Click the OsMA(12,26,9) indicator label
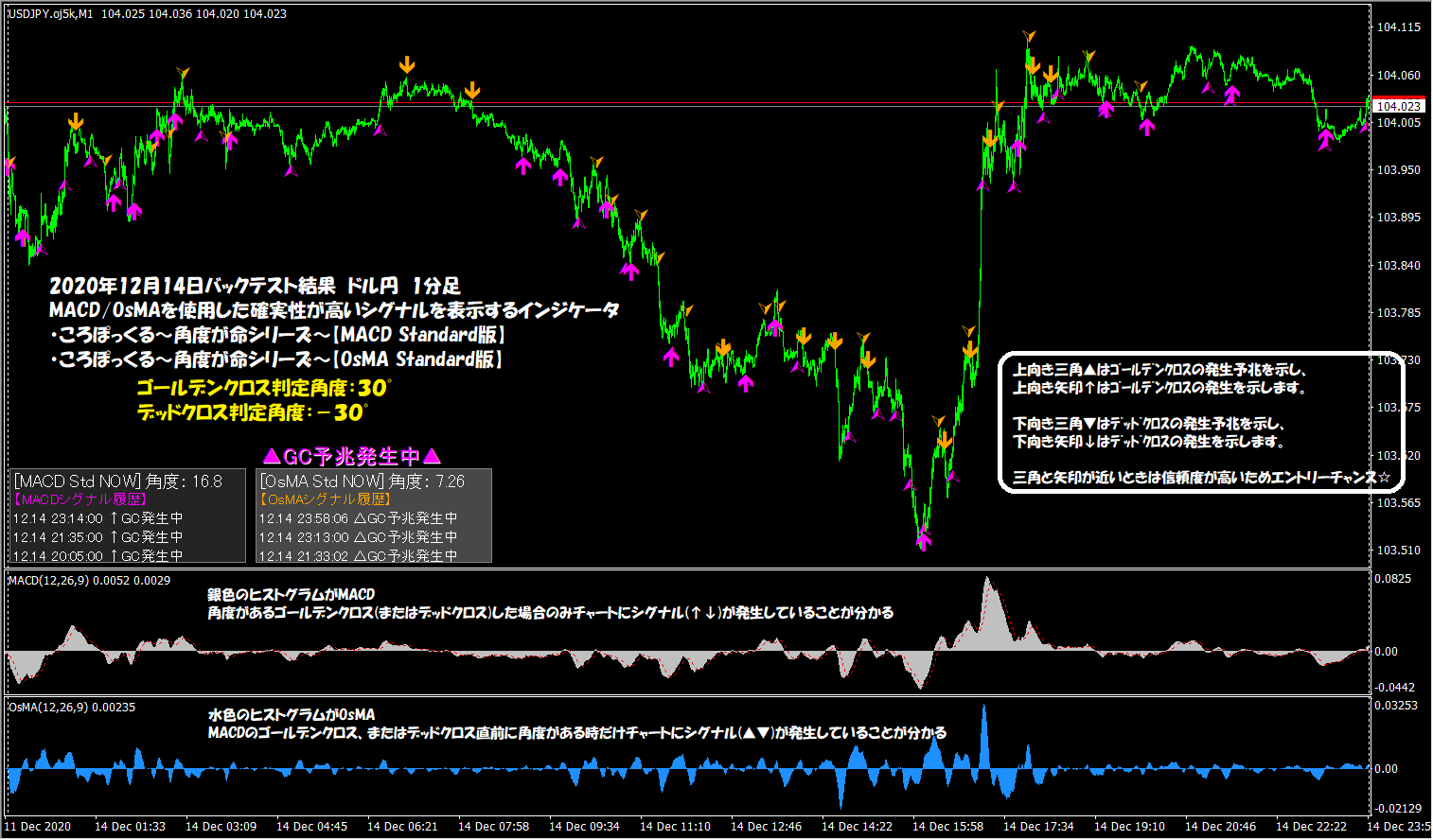This screenshot has height=840, width=1433. click(48, 708)
